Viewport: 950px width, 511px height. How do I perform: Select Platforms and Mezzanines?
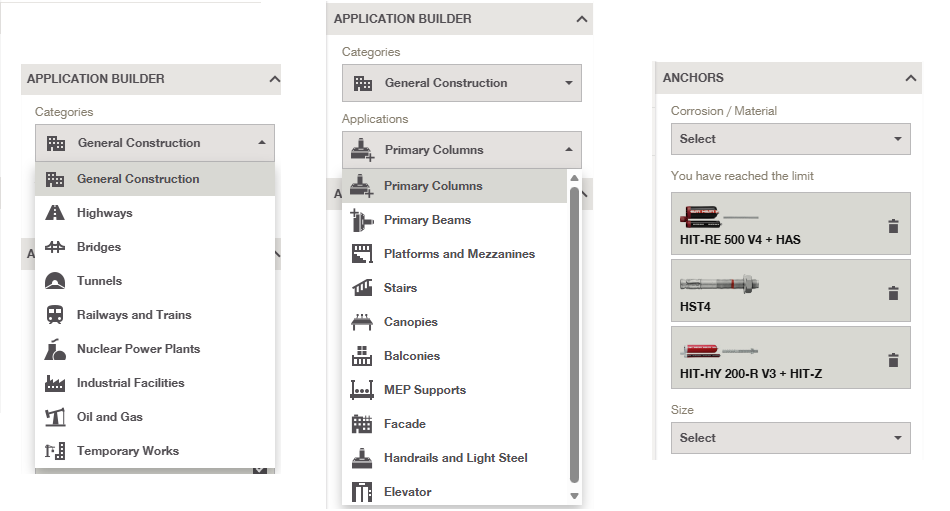click(x=454, y=254)
